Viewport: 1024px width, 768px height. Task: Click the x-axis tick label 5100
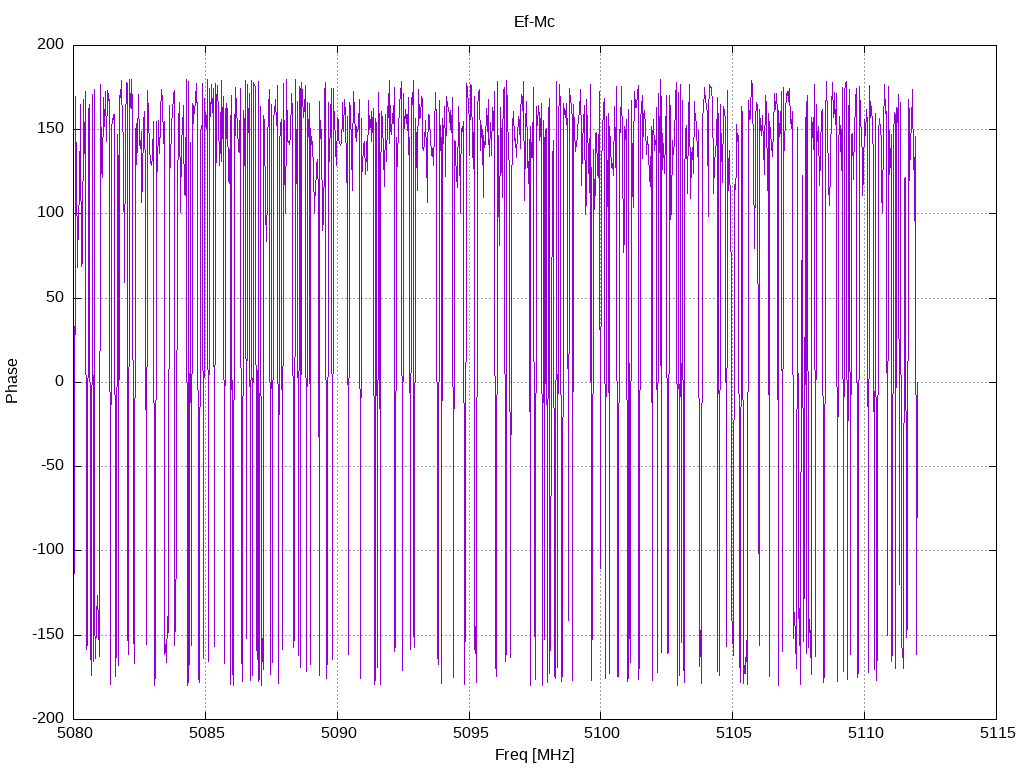(x=601, y=733)
